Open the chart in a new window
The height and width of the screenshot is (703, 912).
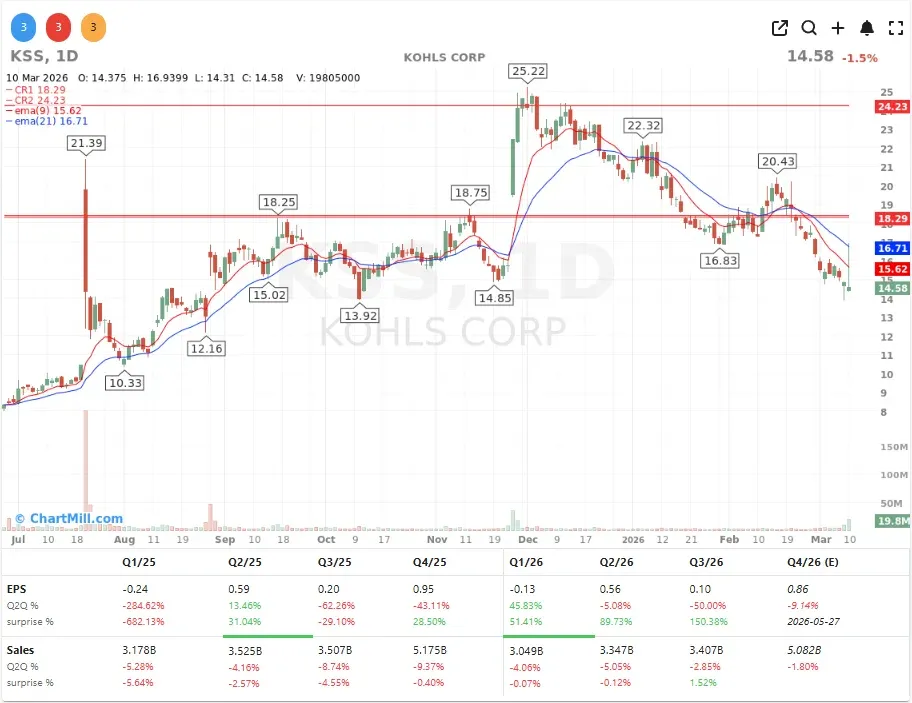point(780,28)
